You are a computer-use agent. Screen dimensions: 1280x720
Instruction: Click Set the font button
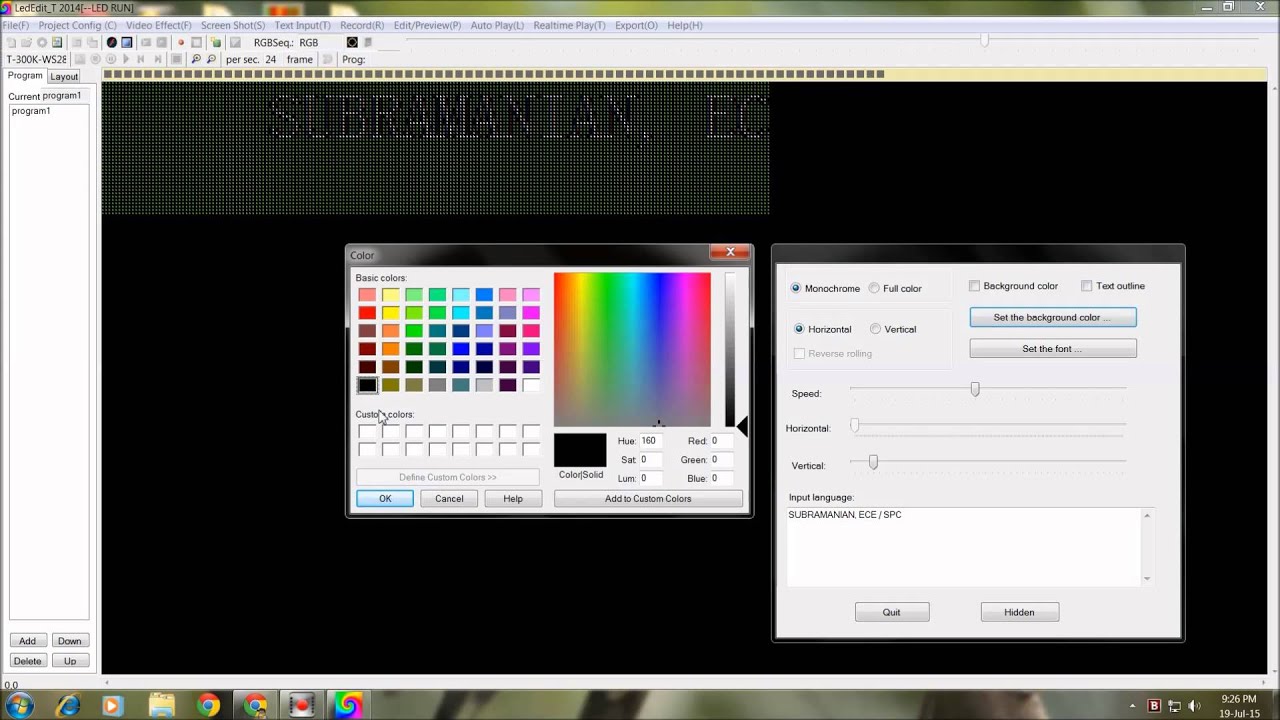(x=1053, y=349)
